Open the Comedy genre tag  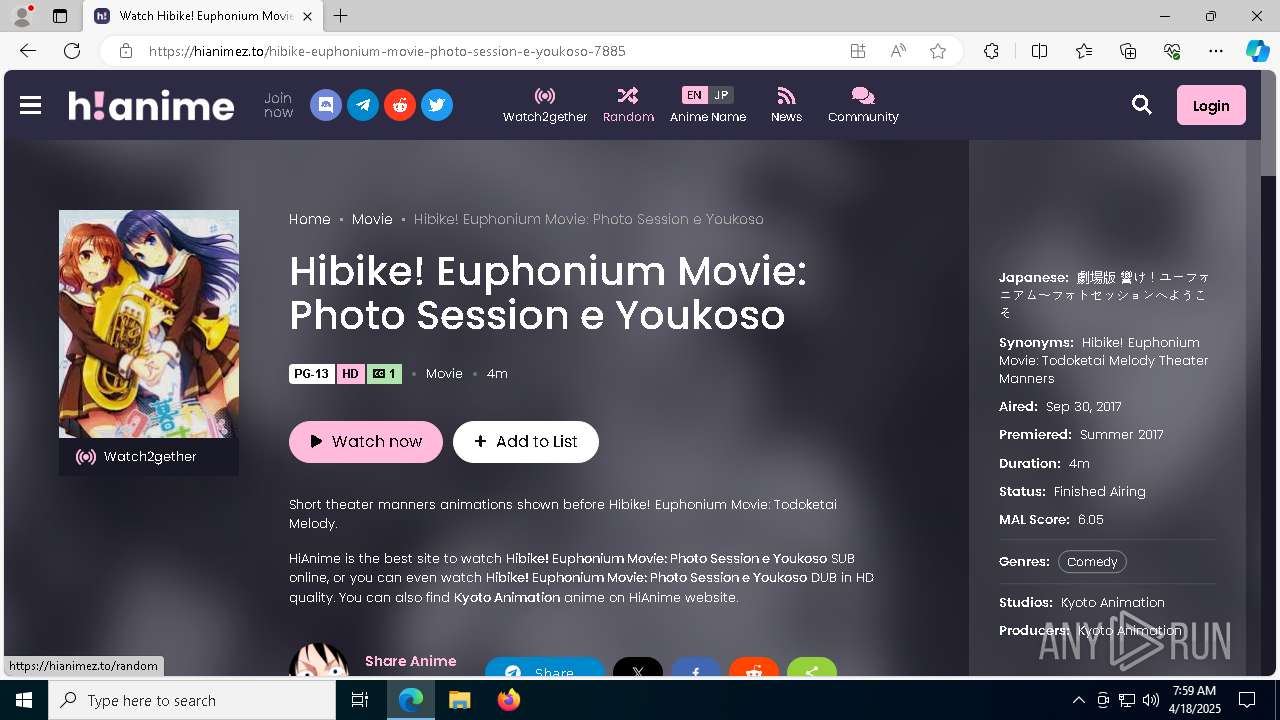point(1092,562)
